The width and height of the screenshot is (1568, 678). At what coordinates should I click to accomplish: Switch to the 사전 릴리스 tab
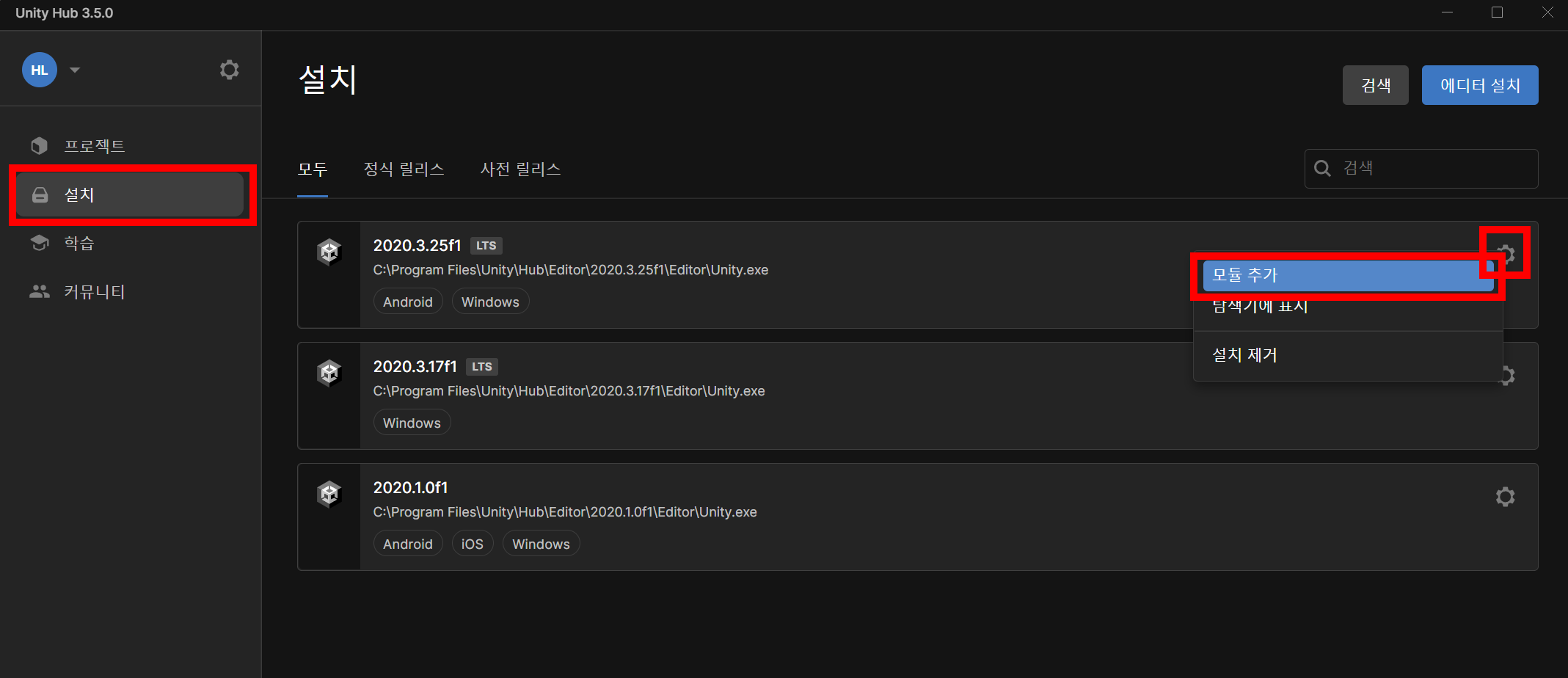[521, 169]
